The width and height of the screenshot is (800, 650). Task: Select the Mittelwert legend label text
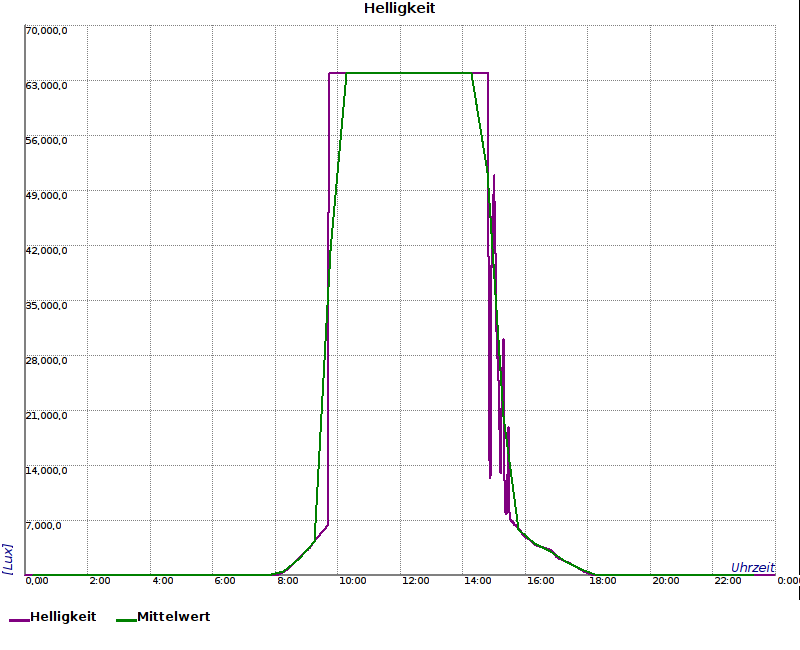click(x=173, y=617)
